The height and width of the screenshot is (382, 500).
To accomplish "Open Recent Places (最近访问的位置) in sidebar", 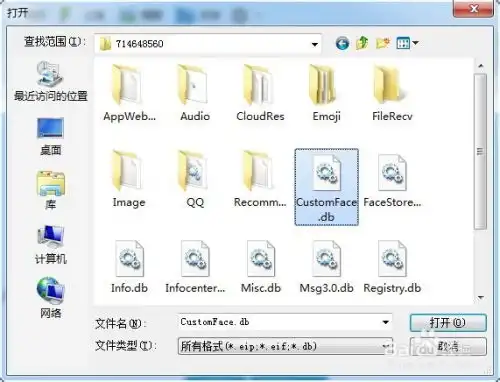I will (51, 81).
